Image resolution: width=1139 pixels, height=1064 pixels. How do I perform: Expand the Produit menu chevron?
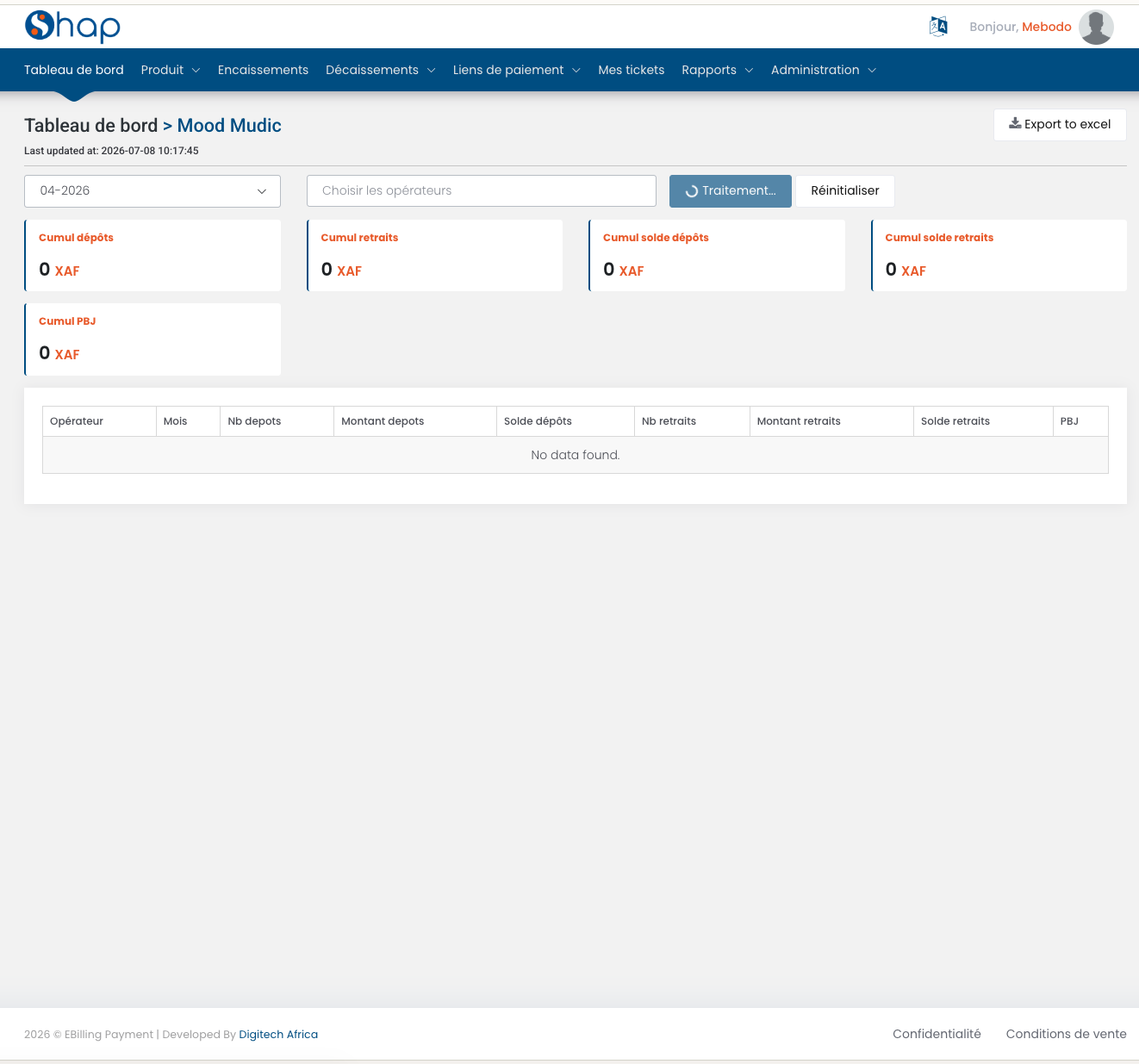point(196,71)
